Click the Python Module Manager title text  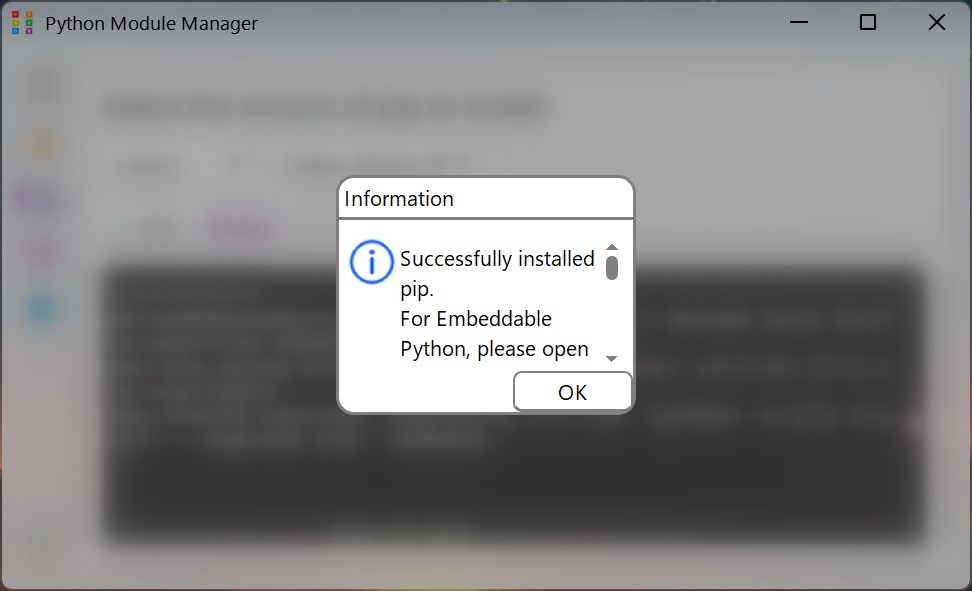tap(151, 24)
